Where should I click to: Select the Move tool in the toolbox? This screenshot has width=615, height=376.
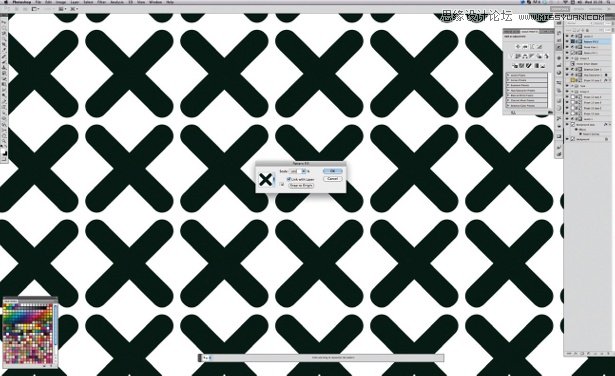[4, 23]
